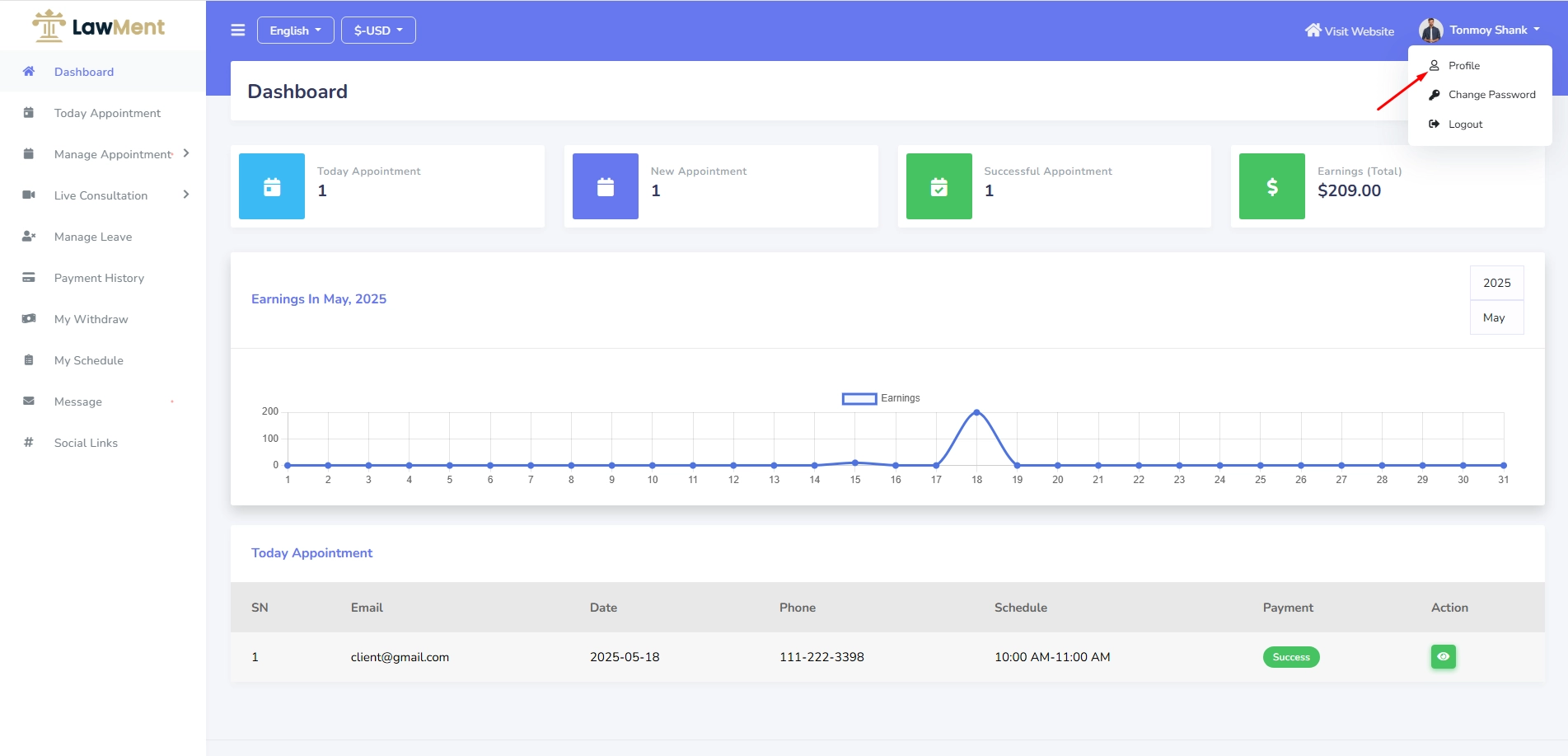Open Dashboard in the sidebar

(103, 72)
